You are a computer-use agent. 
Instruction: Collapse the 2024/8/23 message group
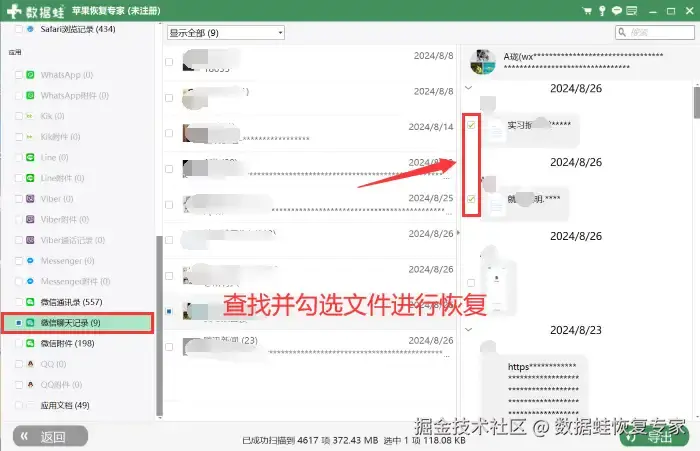[468, 330]
